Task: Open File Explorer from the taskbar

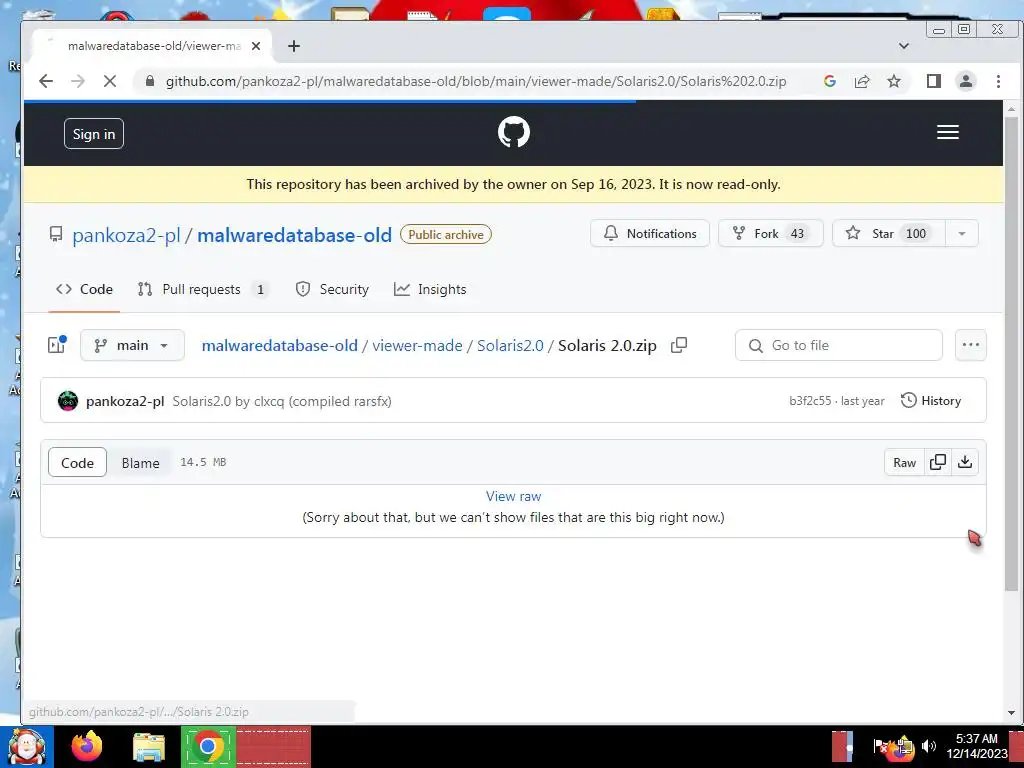Action: (x=149, y=747)
